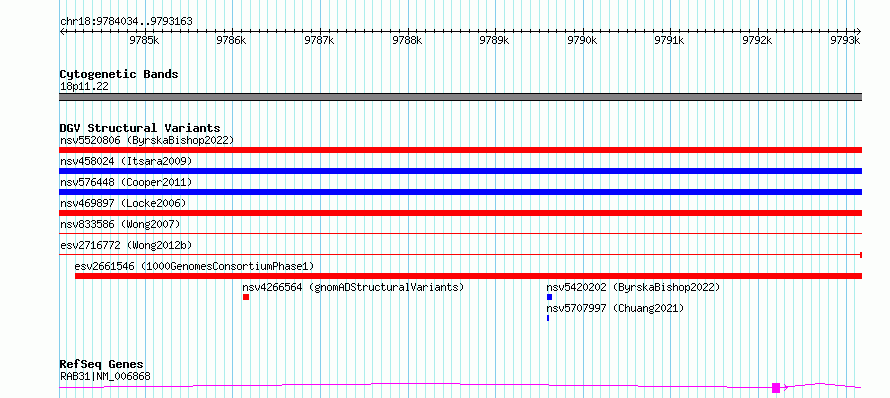890x398 pixels.
Task: Click the RefSeq Genes track title
Action: click(x=102, y=364)
